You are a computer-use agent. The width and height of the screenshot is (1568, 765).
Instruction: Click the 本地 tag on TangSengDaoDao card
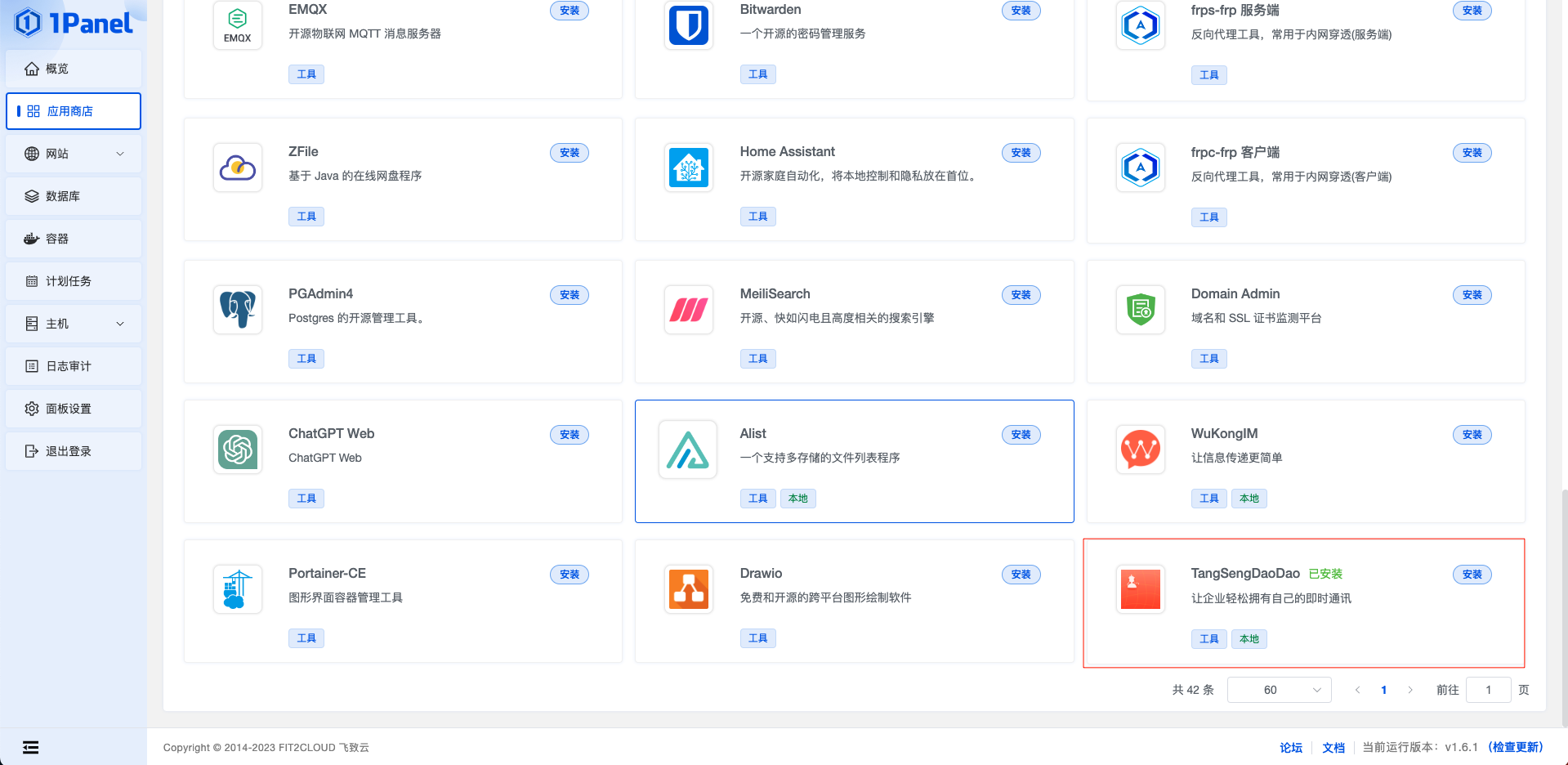pyautogui.click(x=1249, y=639)
